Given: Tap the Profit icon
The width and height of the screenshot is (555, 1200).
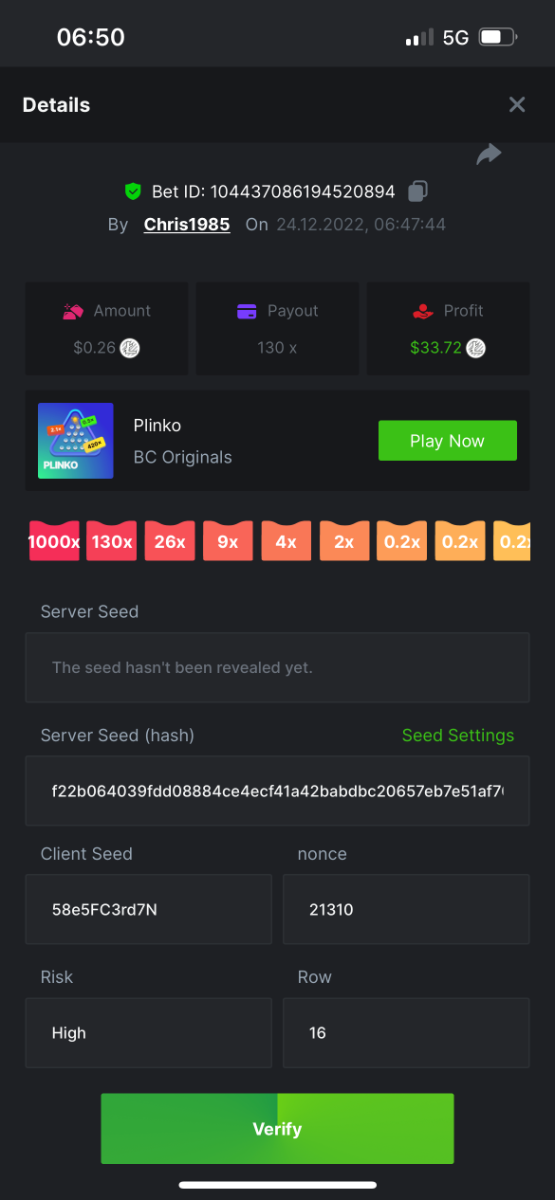Looking at the screenshot, I should point(423,311).
